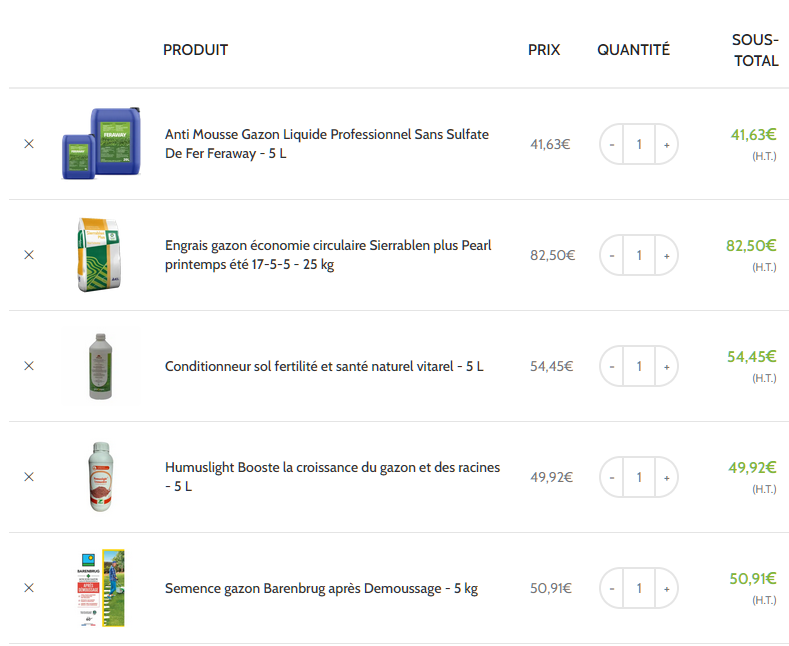The image size is (789, 646).
Task: Remove Humuslight item from cart
Action: 29,477
